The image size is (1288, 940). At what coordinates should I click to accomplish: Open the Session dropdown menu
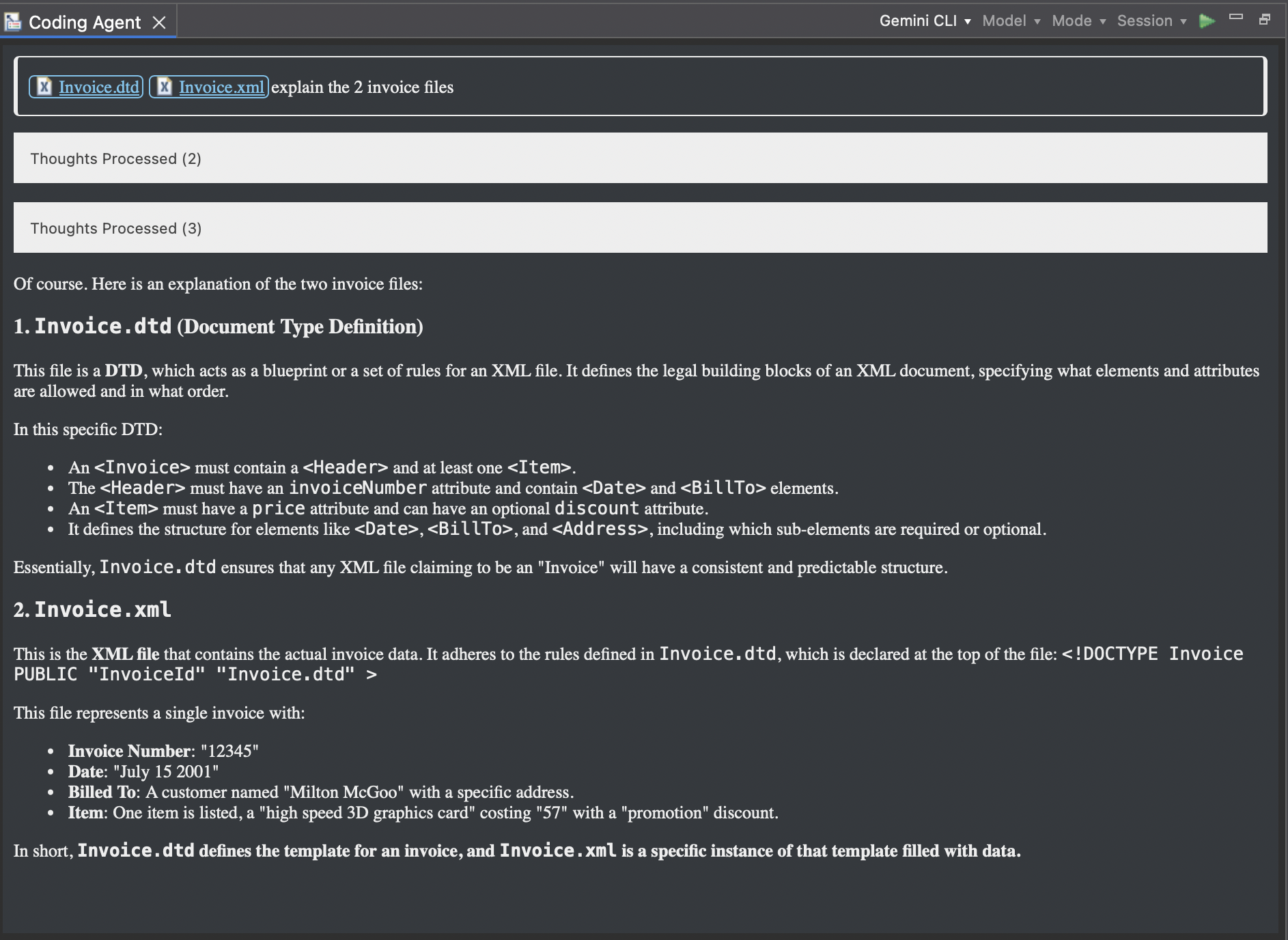click(x=1152, y=20)
